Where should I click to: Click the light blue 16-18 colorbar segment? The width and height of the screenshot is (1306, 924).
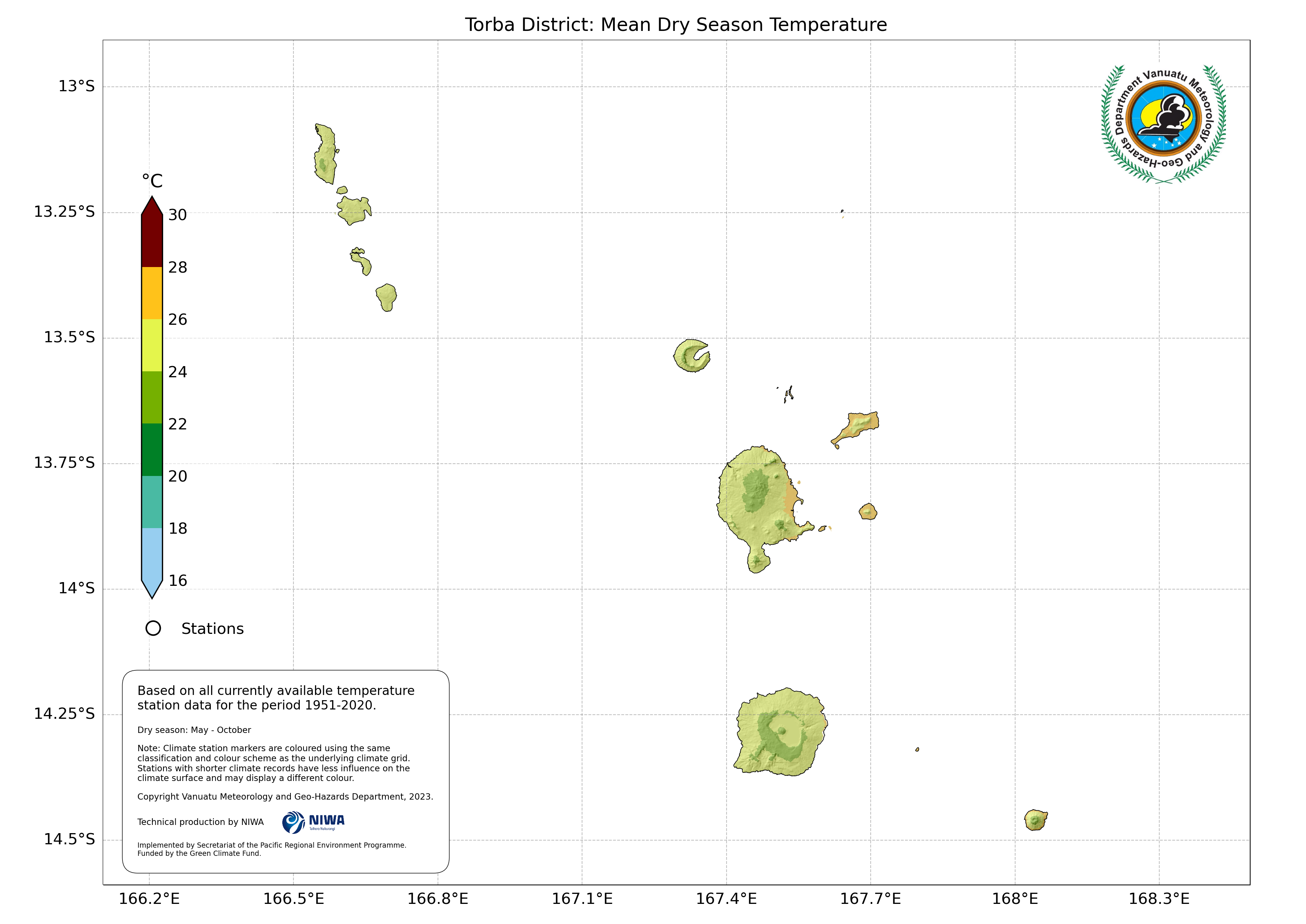tap(152, 554)
